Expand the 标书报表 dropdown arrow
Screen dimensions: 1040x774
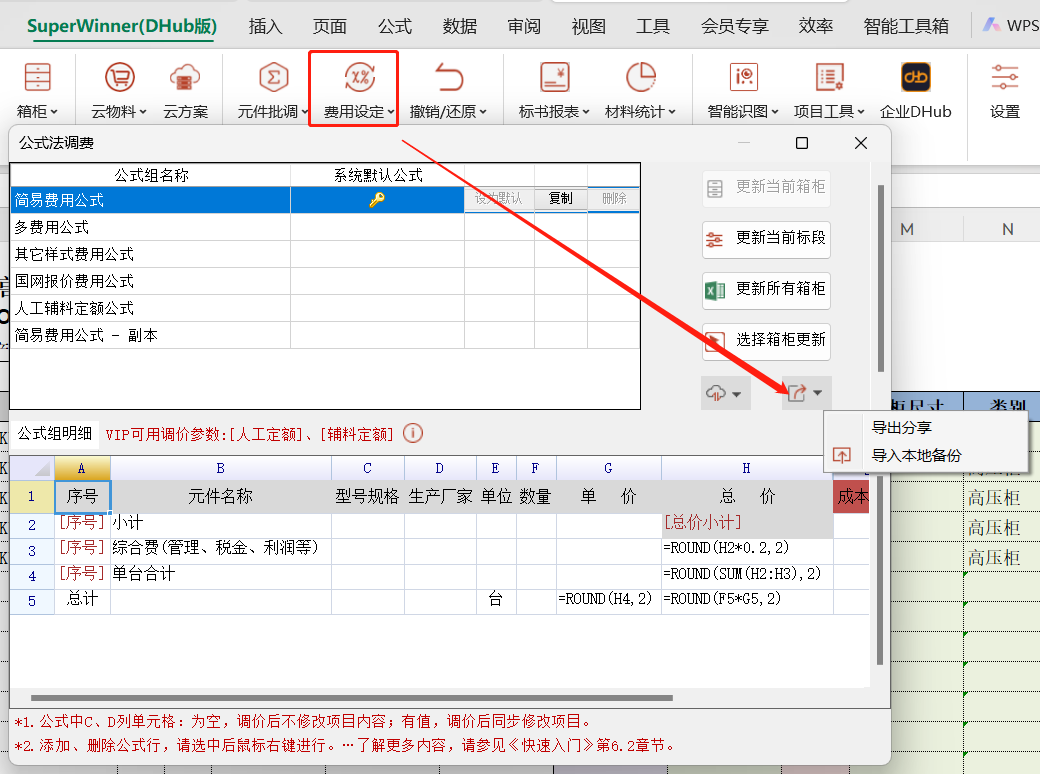coord(586,112)
